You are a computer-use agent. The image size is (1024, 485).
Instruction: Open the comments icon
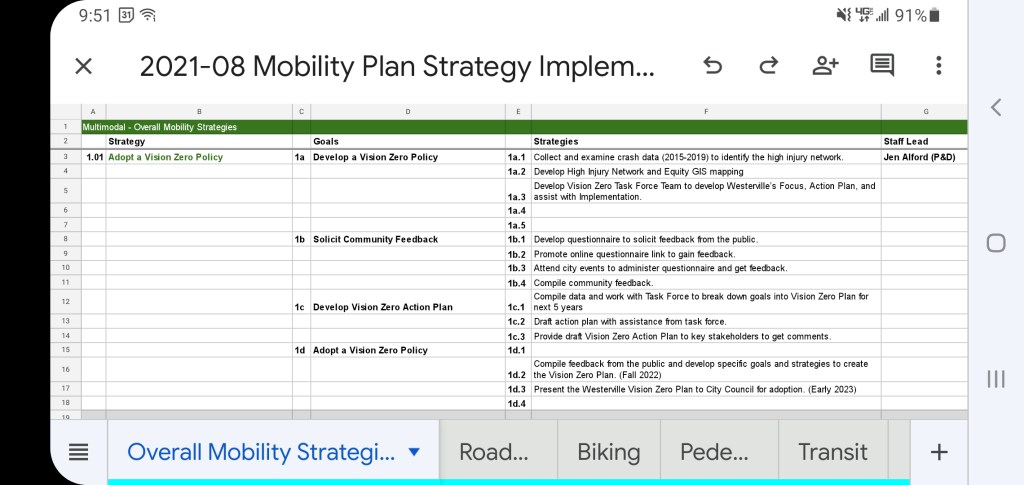click(882, 66)
